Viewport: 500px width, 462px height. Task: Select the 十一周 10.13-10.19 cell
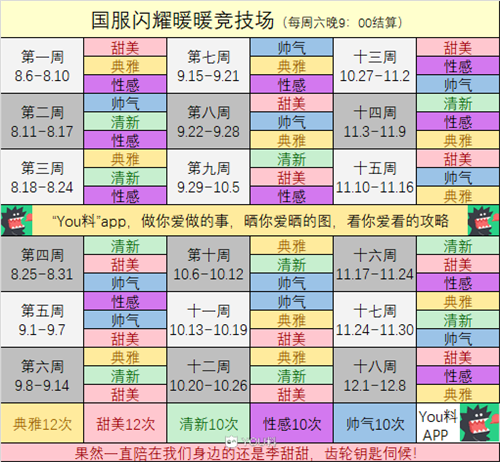208,319
